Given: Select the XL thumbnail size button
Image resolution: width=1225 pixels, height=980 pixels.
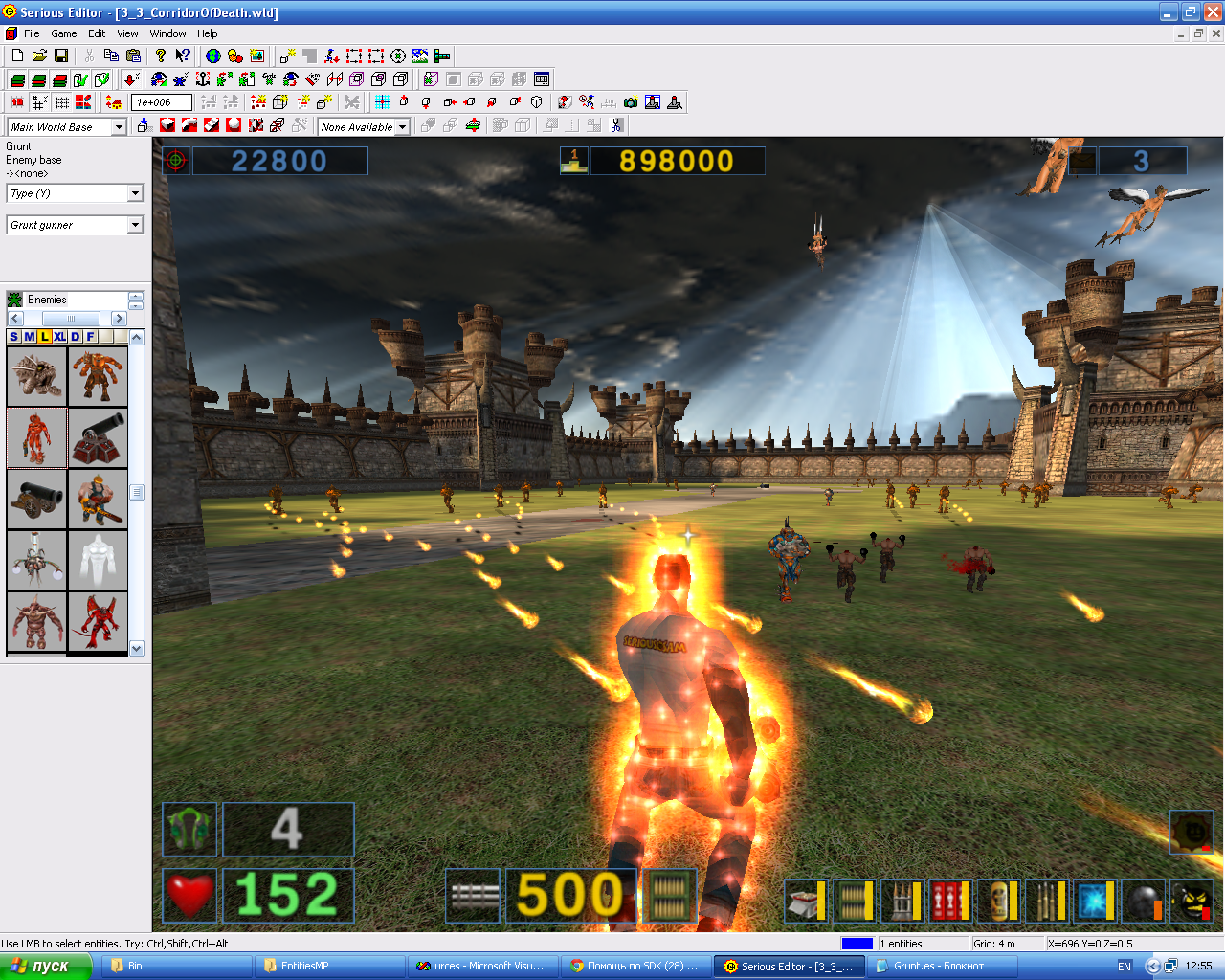Looking at the screenshot, I should pyautogui.click(x=59, y=337).
